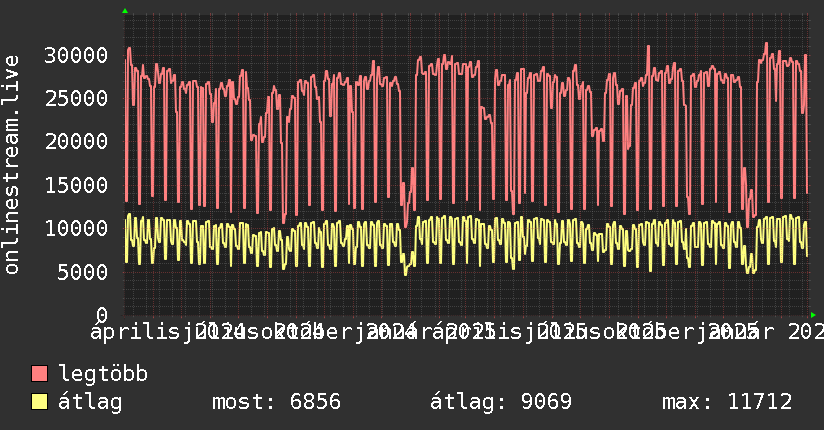This screenshot has width=824, height=430.
Task: Click the átlag: 9069 statistic
Action: coord(501,402)
